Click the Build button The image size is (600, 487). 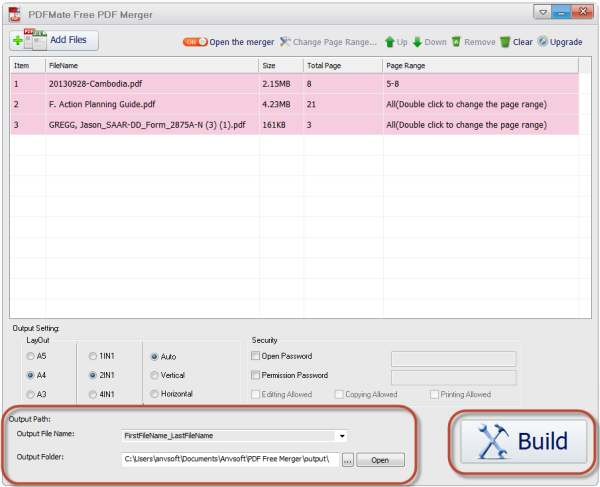[x=523, y=441]
